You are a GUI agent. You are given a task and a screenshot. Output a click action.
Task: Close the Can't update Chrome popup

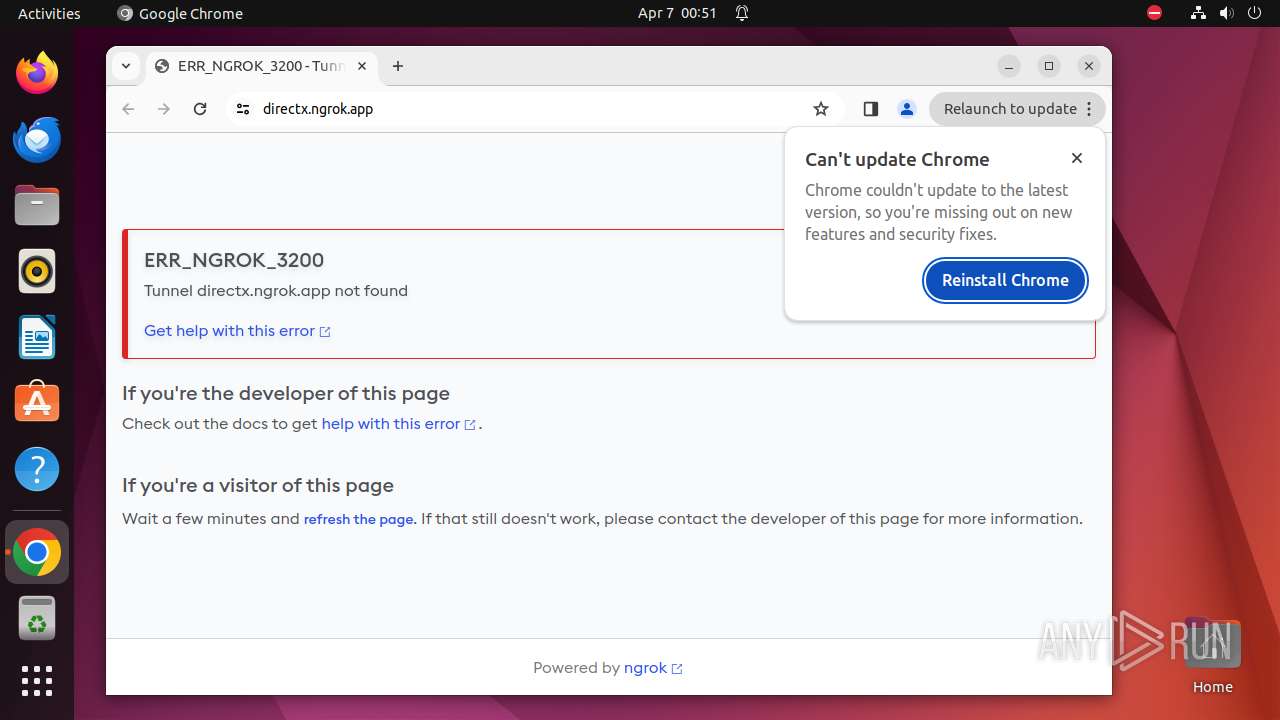[1077, 158]
